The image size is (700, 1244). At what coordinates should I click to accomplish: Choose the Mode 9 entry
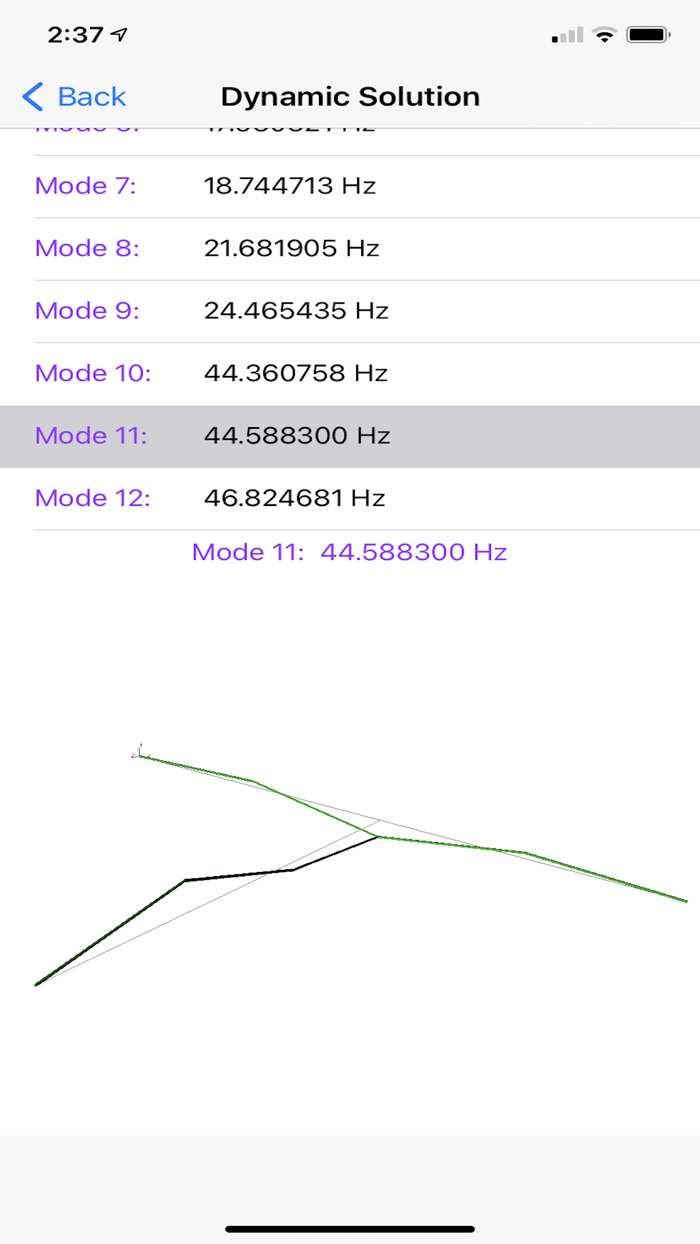point(350,311)
